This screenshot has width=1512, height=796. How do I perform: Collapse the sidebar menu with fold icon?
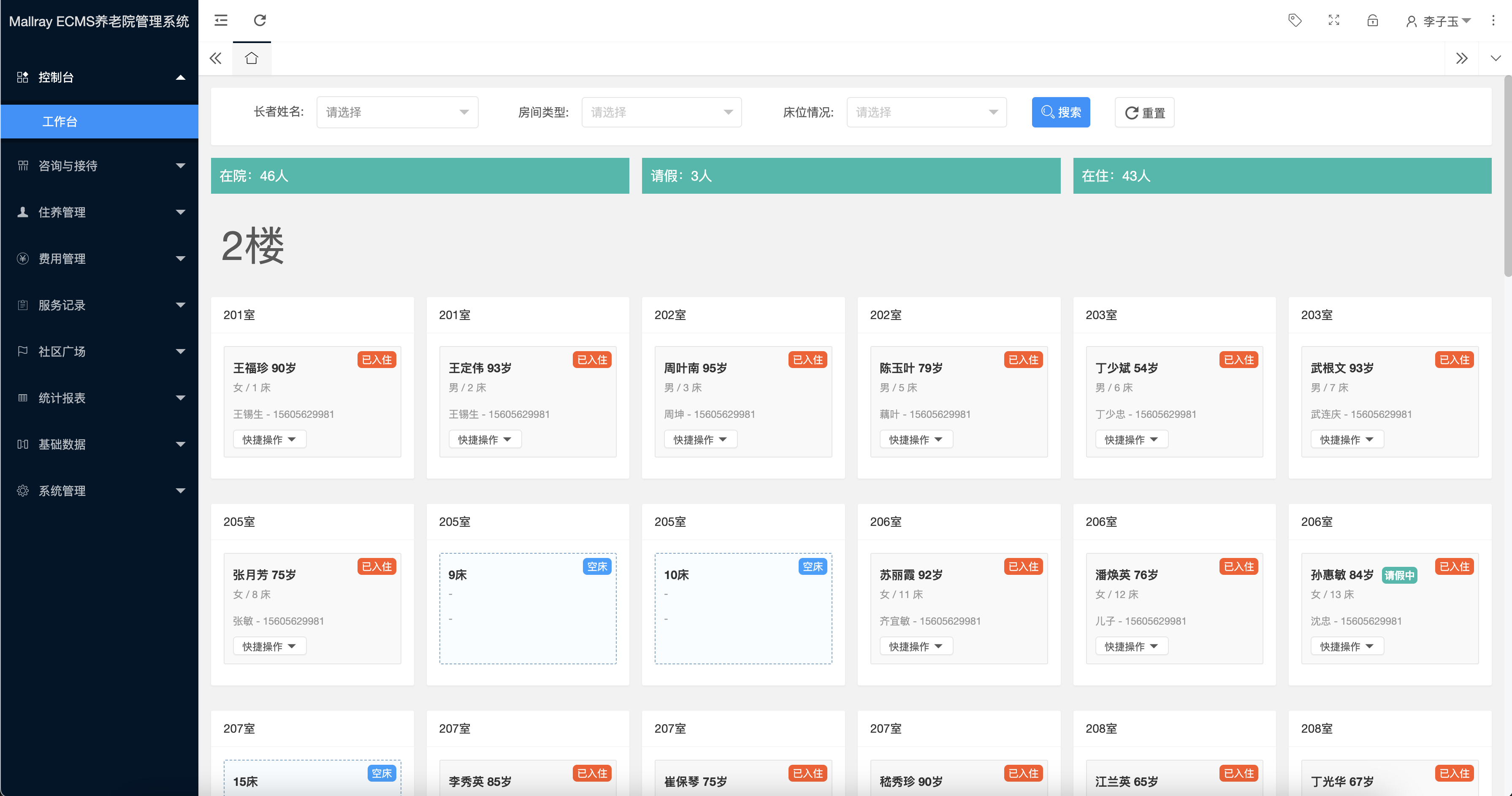[x=221, y=21]
